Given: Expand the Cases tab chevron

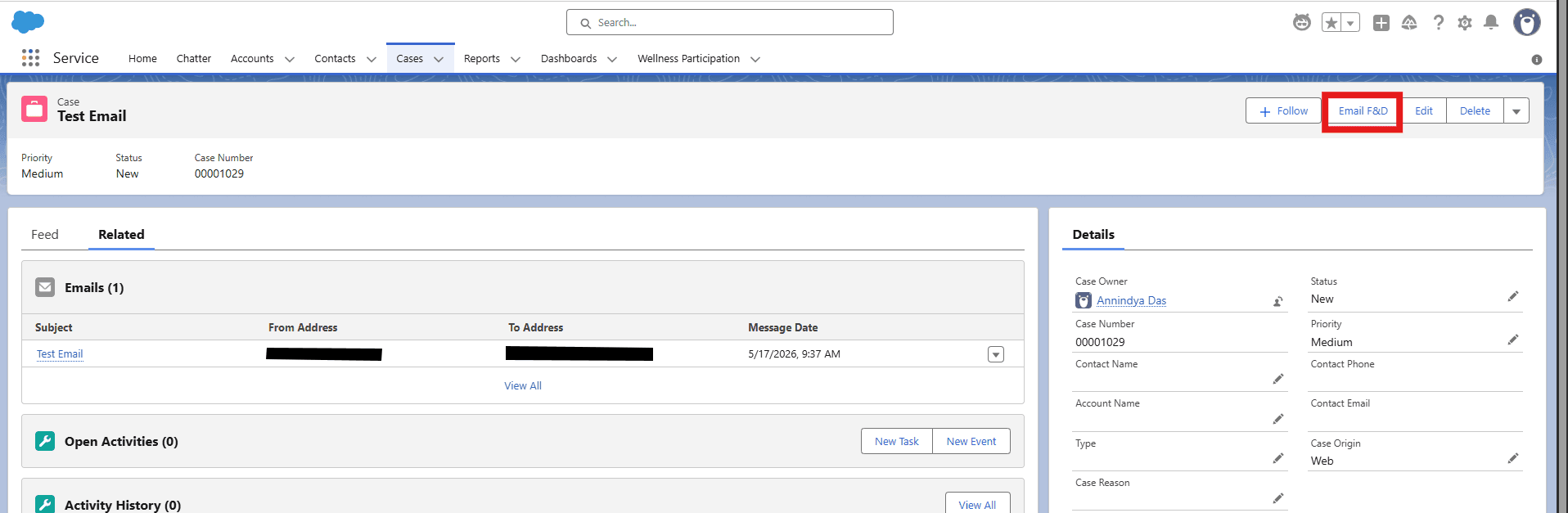Looking at the screenshot, I should click(439, 59).
